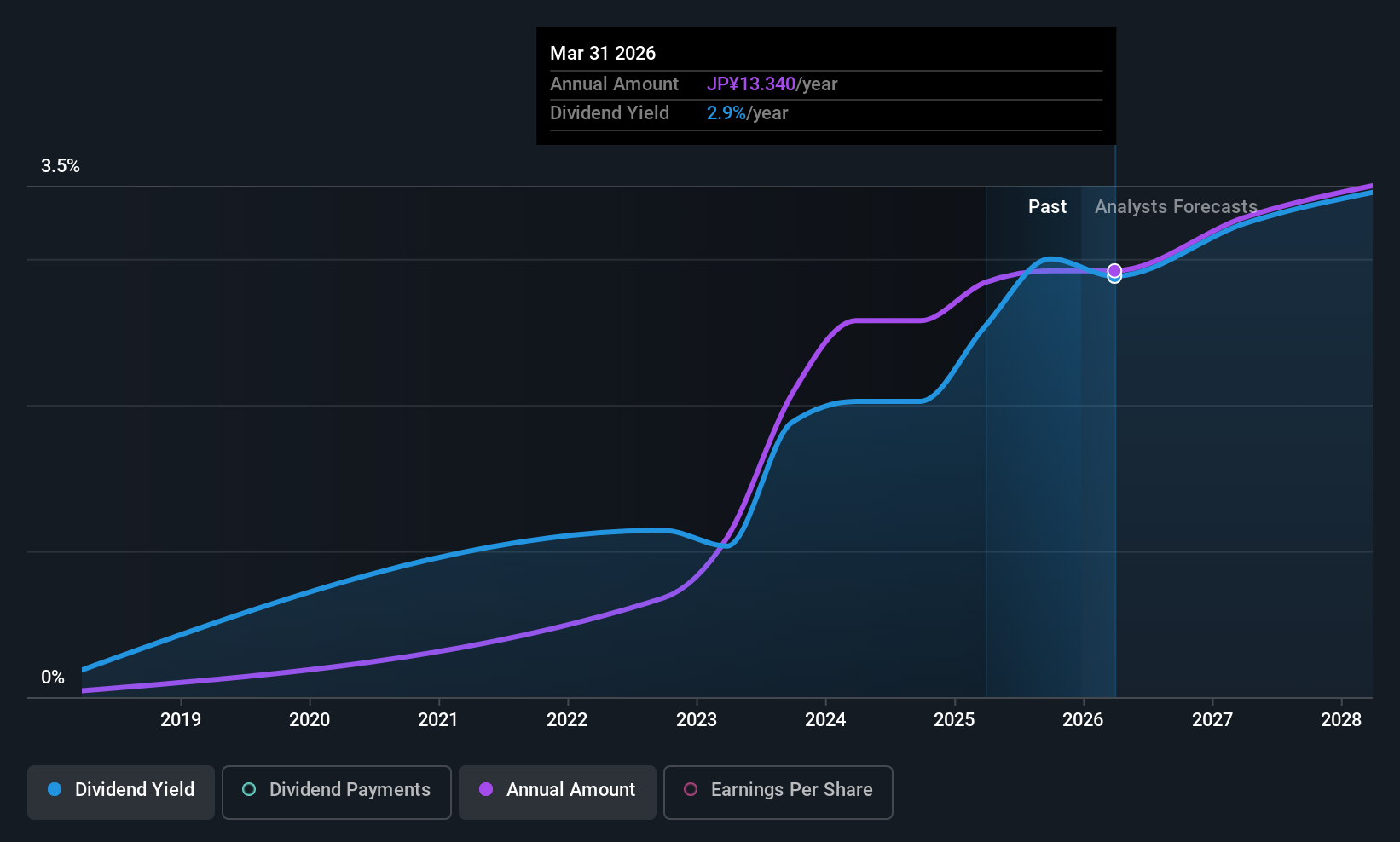Click the 2.9%/year dividend yield value

[x=748, y=113]
